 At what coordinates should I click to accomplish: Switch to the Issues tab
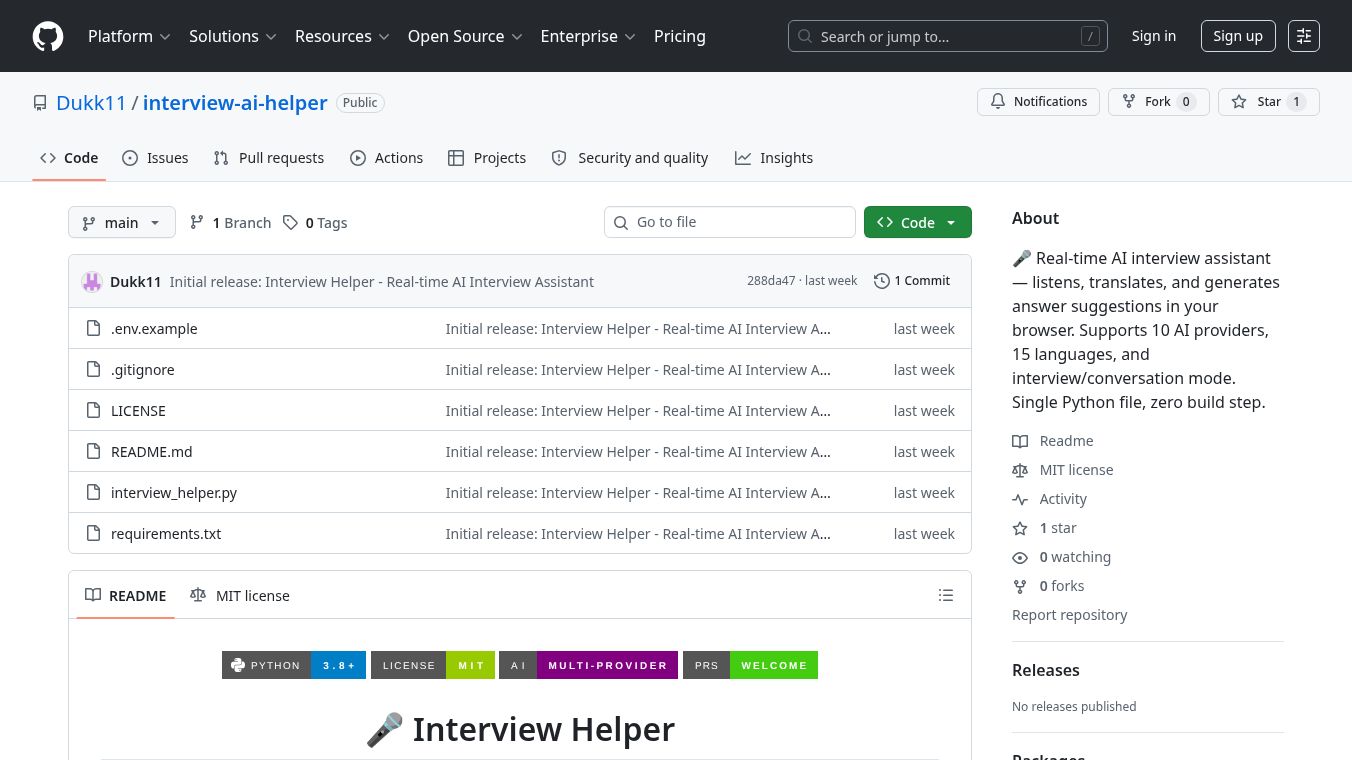coord(155,158)
